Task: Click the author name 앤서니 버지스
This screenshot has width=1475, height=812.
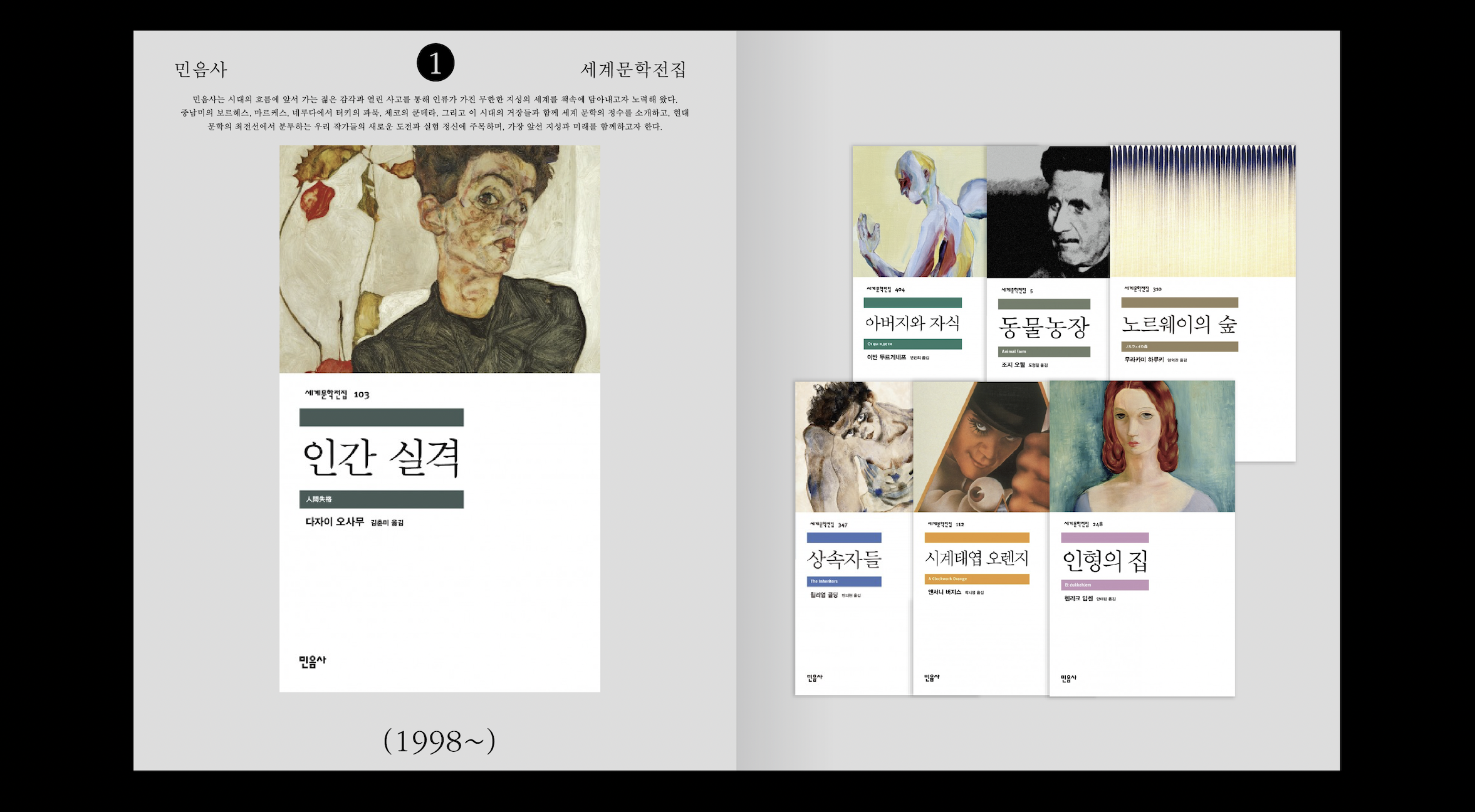Action: point(944,592)
